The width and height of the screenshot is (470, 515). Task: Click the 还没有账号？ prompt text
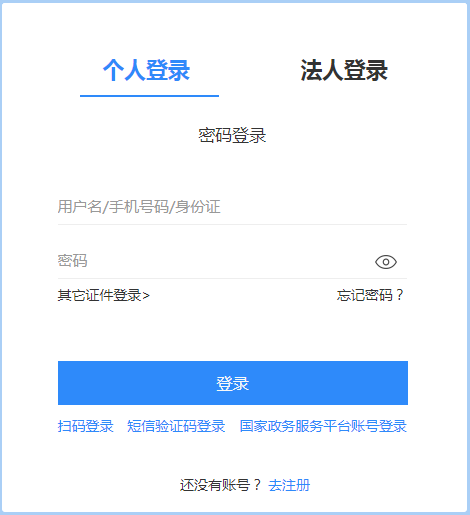(x=220, y=485)
